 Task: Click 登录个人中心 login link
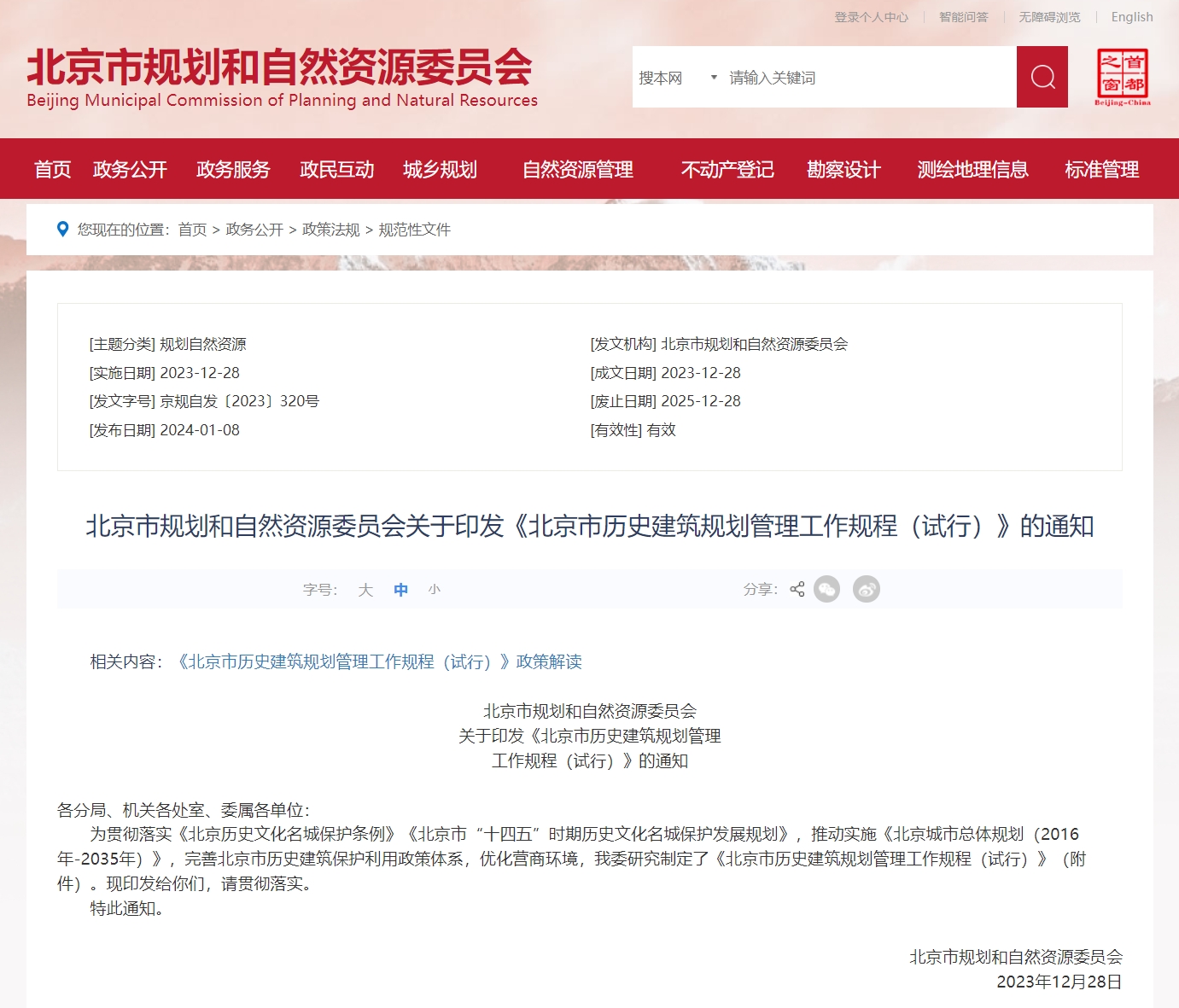[x=871, y=17]
